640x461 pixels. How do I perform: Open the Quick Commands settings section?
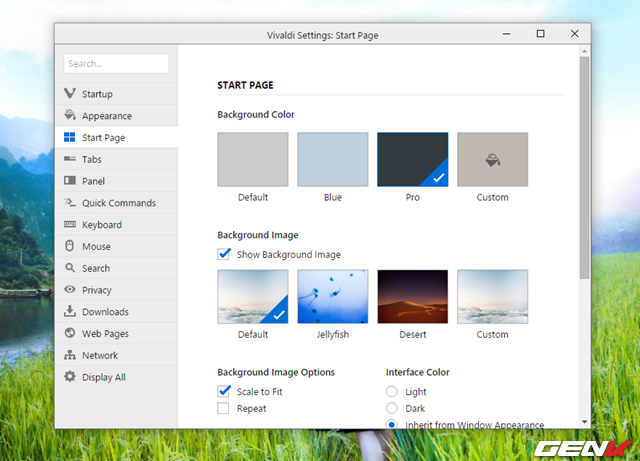pos(118,203)
